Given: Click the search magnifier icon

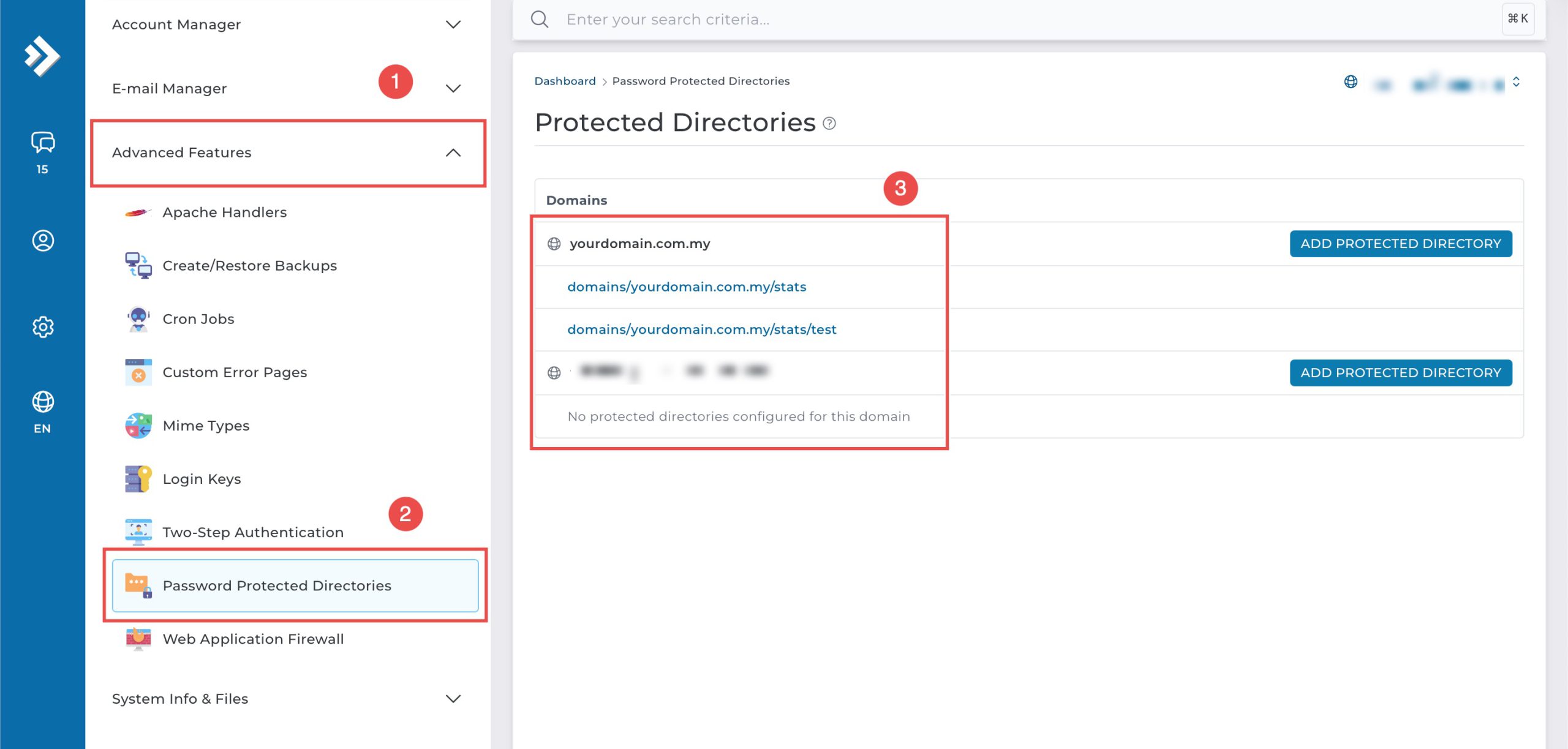Looking at the screenshot, I should [539, 19].
